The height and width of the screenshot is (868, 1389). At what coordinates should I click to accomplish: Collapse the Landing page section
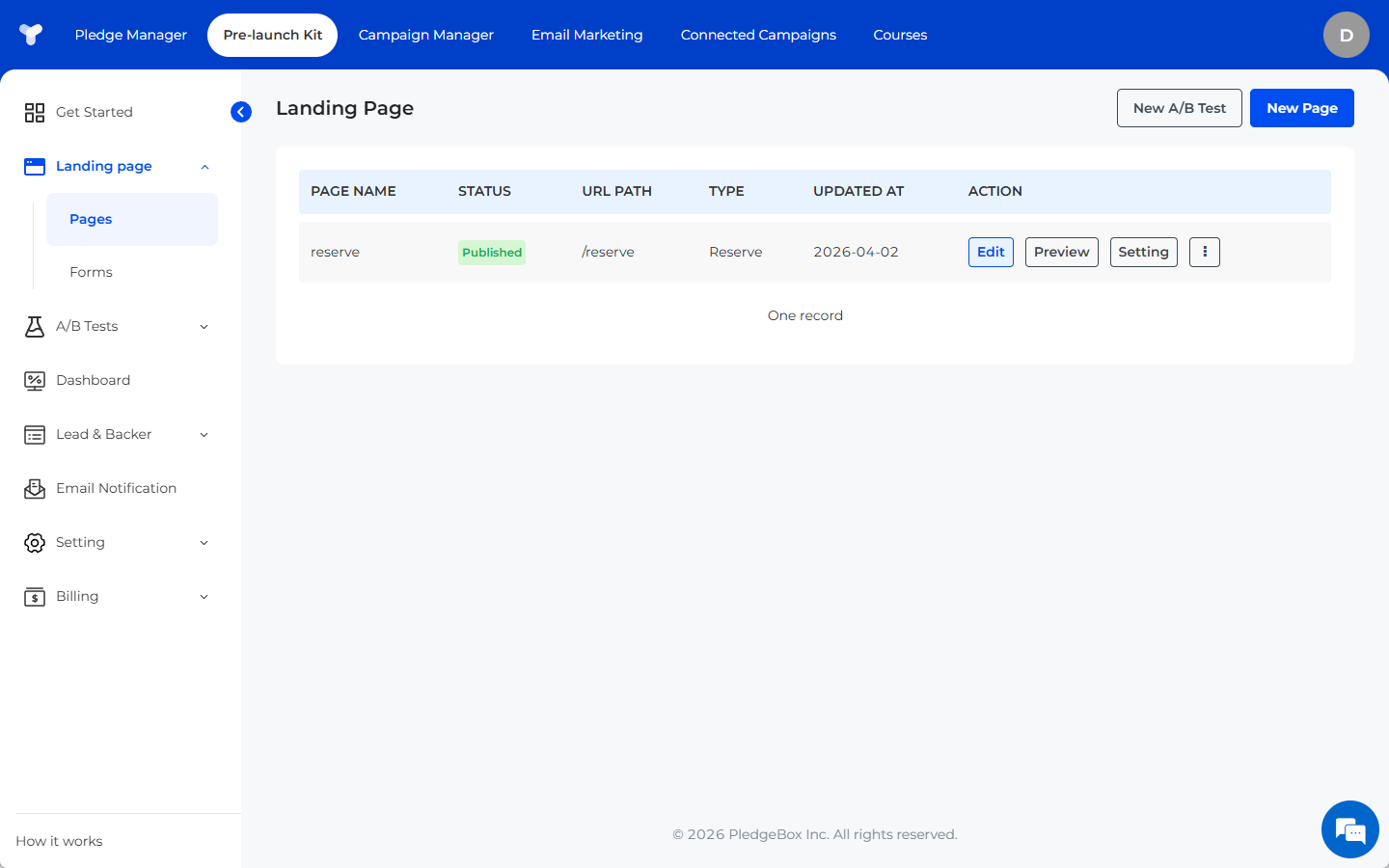[x=204, y=167]
